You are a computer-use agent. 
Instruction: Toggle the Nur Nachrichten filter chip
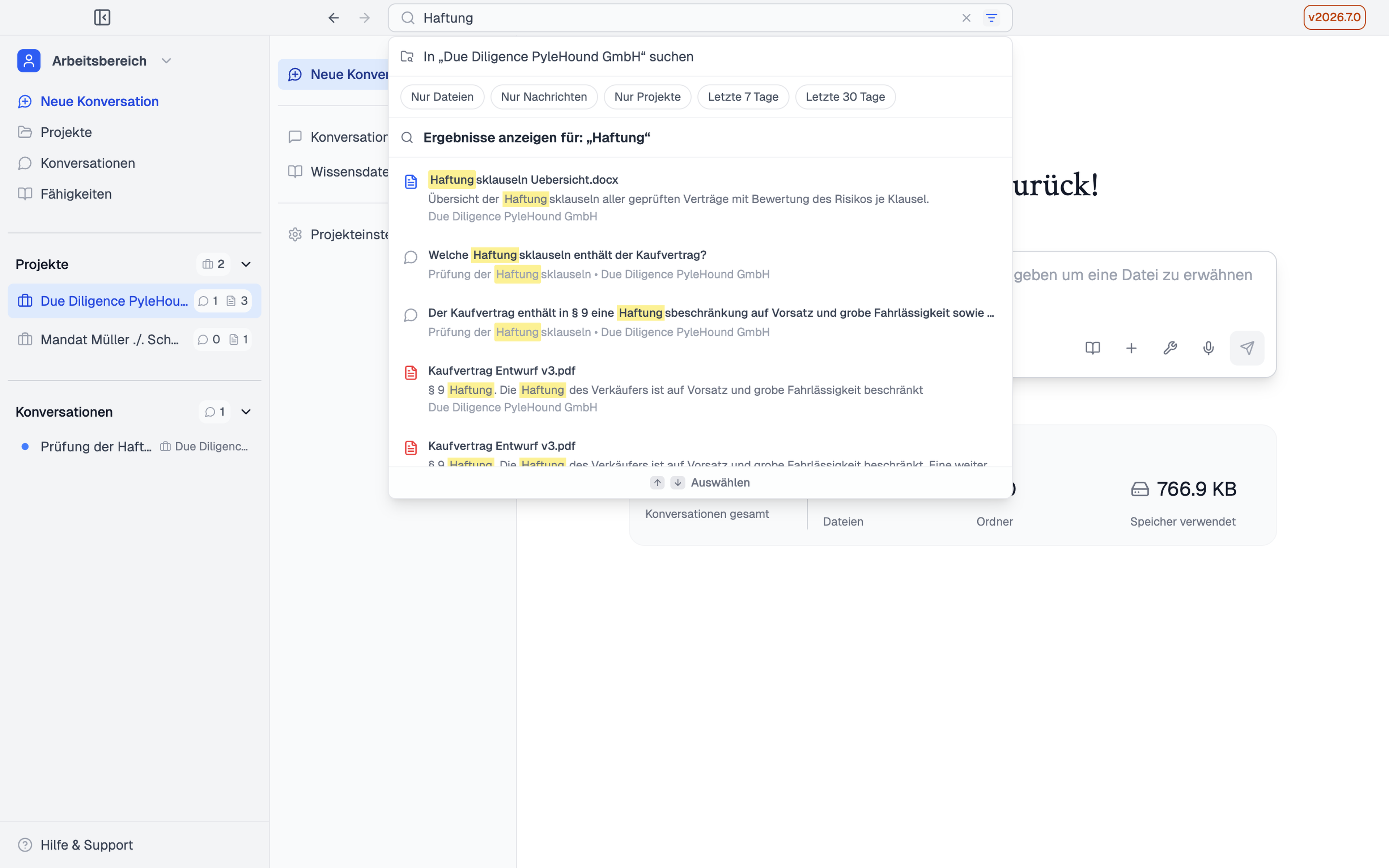(x=544, y=97)
